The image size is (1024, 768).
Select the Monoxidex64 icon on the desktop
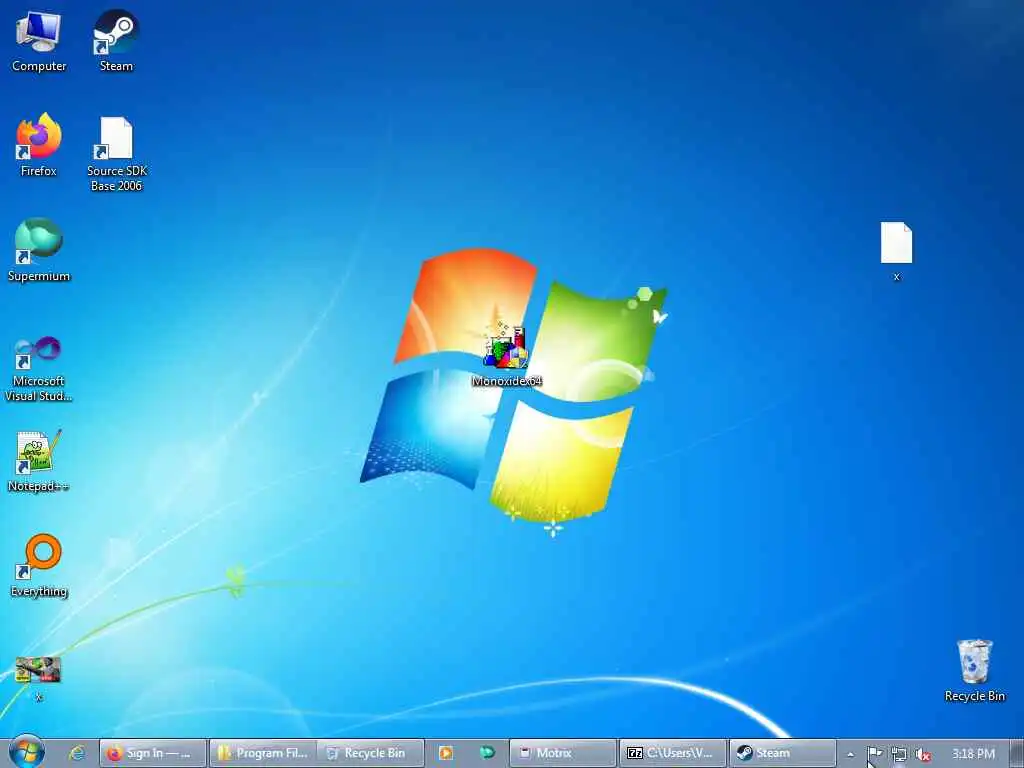pyautogui.click(x=507, y=356)
